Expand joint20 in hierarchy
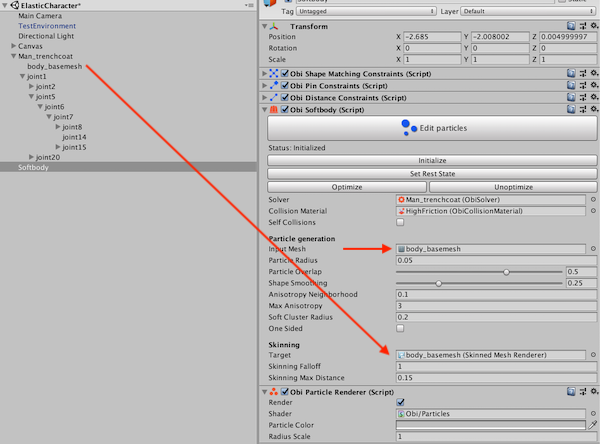Viewport: 600px width, 444px height. click(31, 157)
